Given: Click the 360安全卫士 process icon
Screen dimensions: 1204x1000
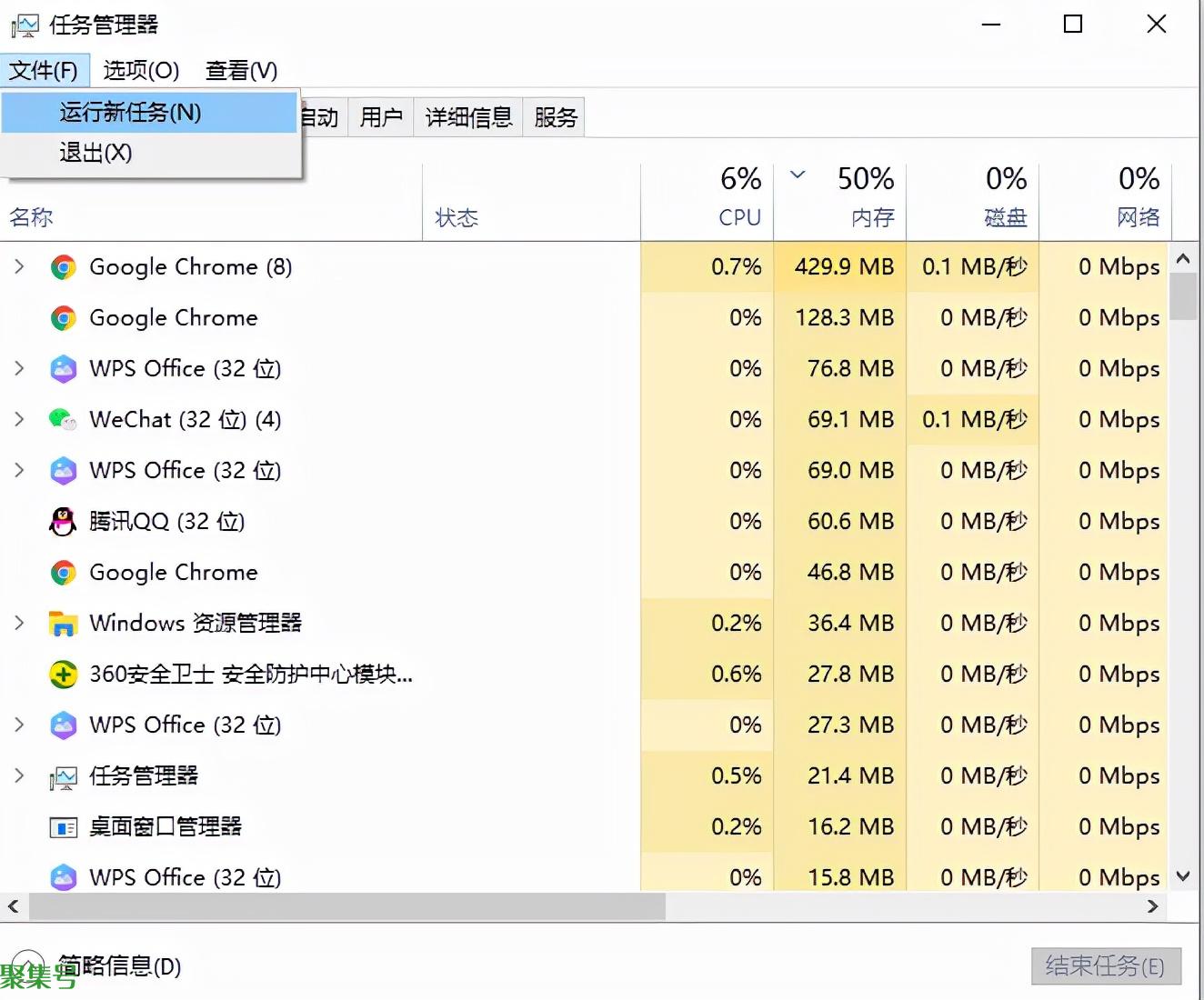Looking at the screenshot, I should (63, 675).
